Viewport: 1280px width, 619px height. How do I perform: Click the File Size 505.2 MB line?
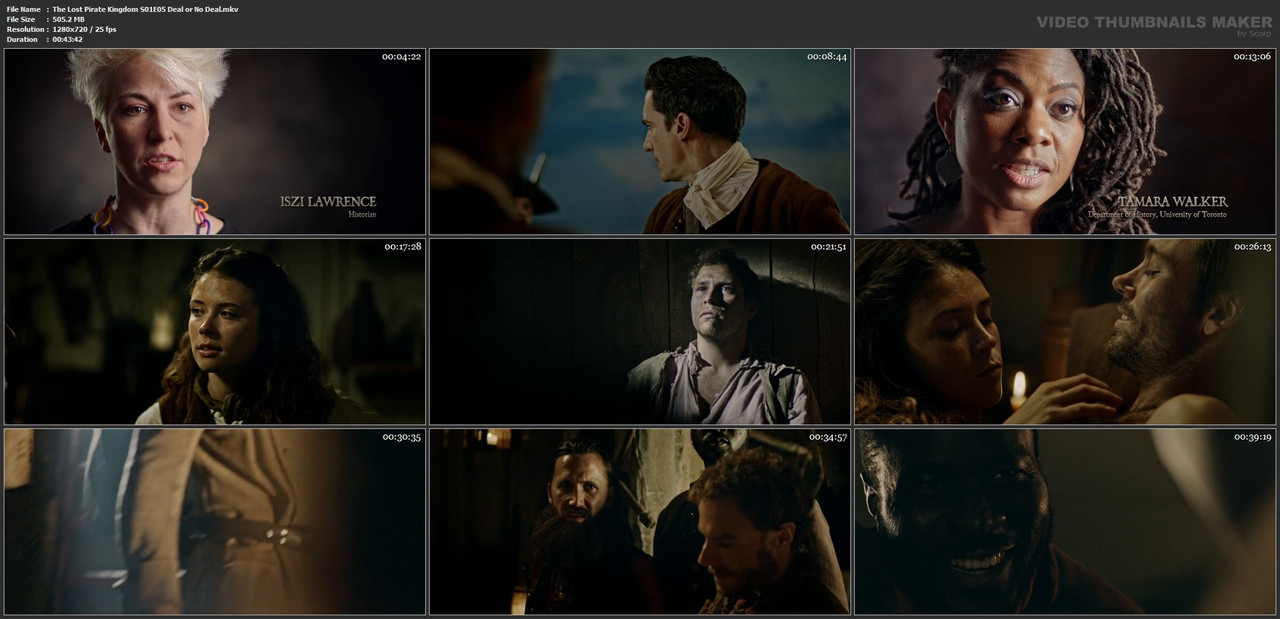coord(46,19)
